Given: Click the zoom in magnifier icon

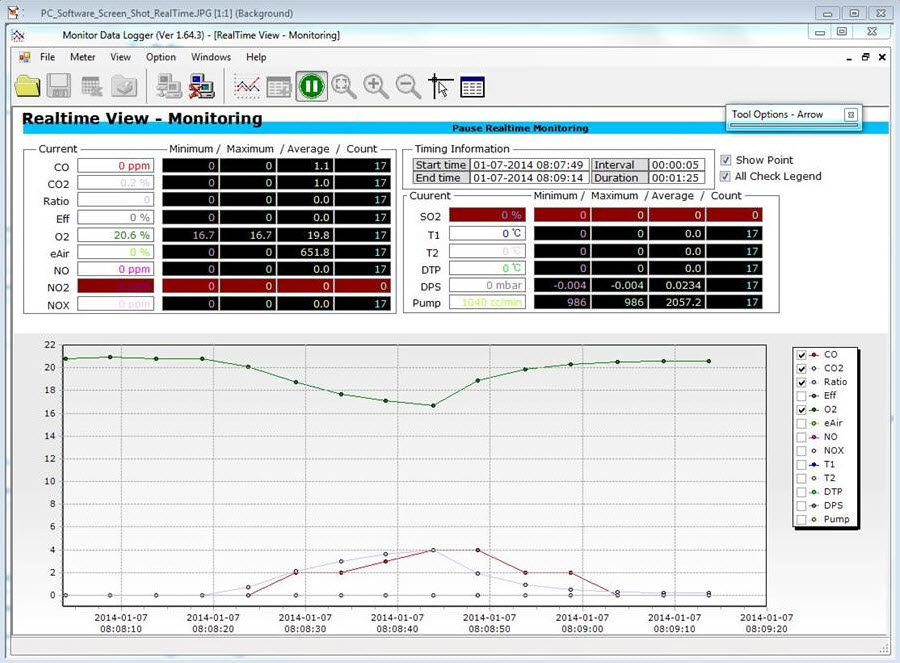Looking at the screenshot, I should (x=376, y=86).
